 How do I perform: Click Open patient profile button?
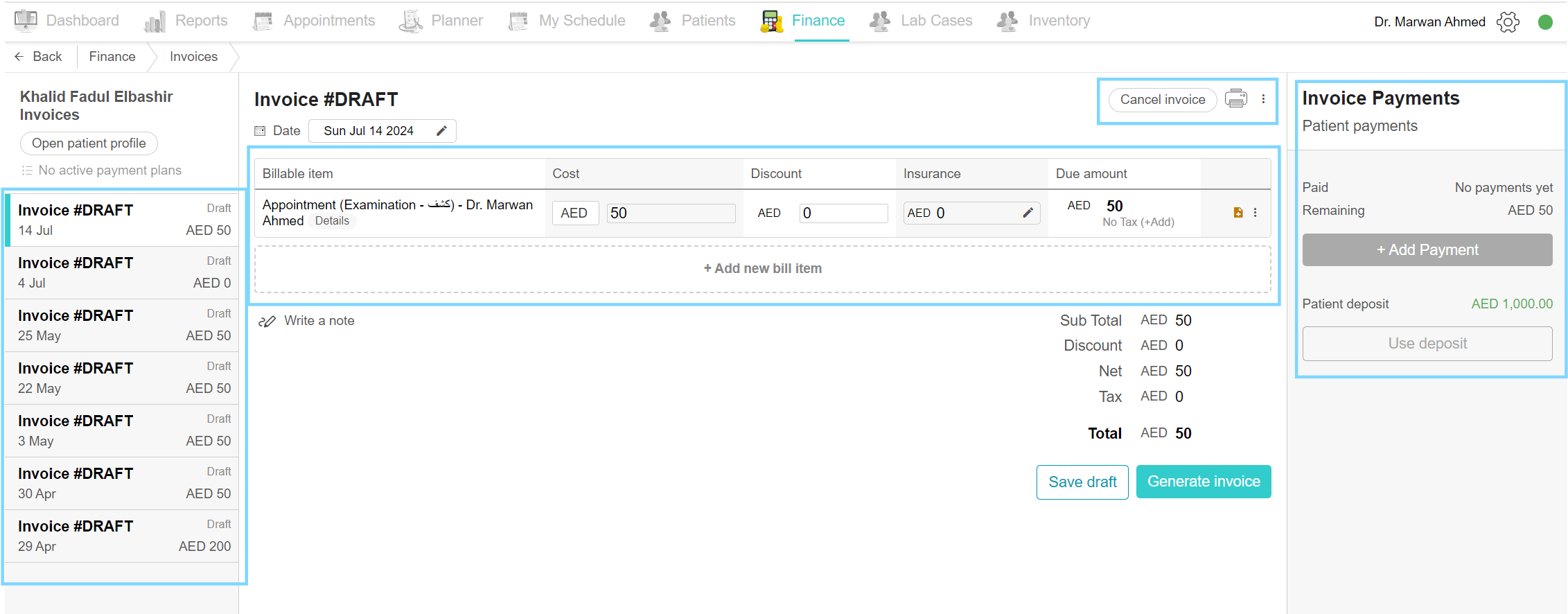pos(89,143)
